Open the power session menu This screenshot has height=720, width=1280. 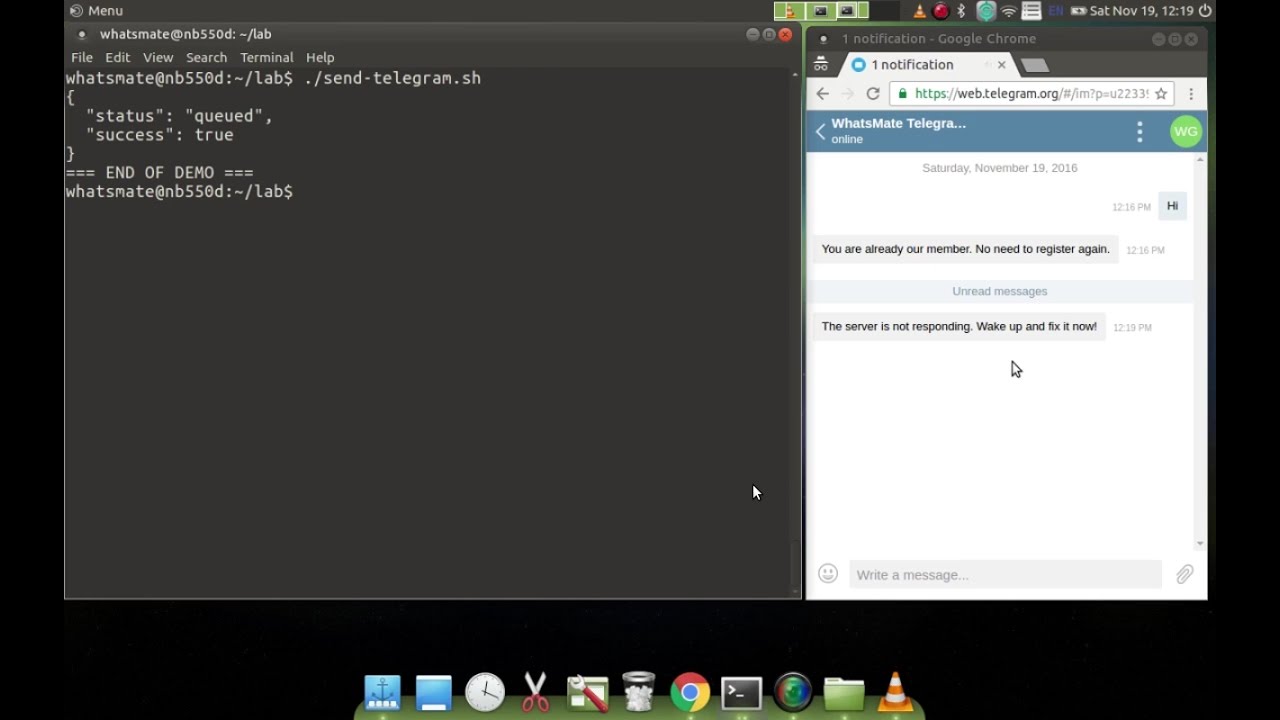coord(1205,11)
